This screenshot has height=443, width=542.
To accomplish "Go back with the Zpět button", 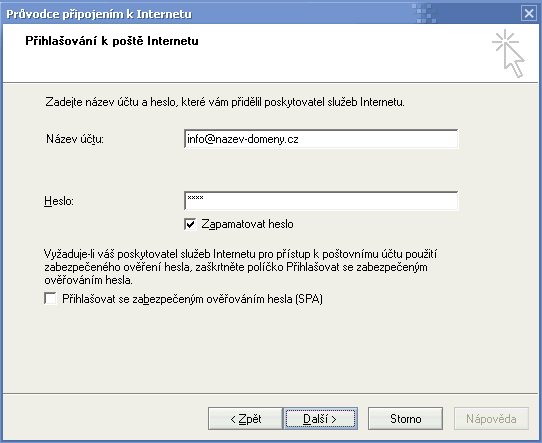I will tap(245, 419).
